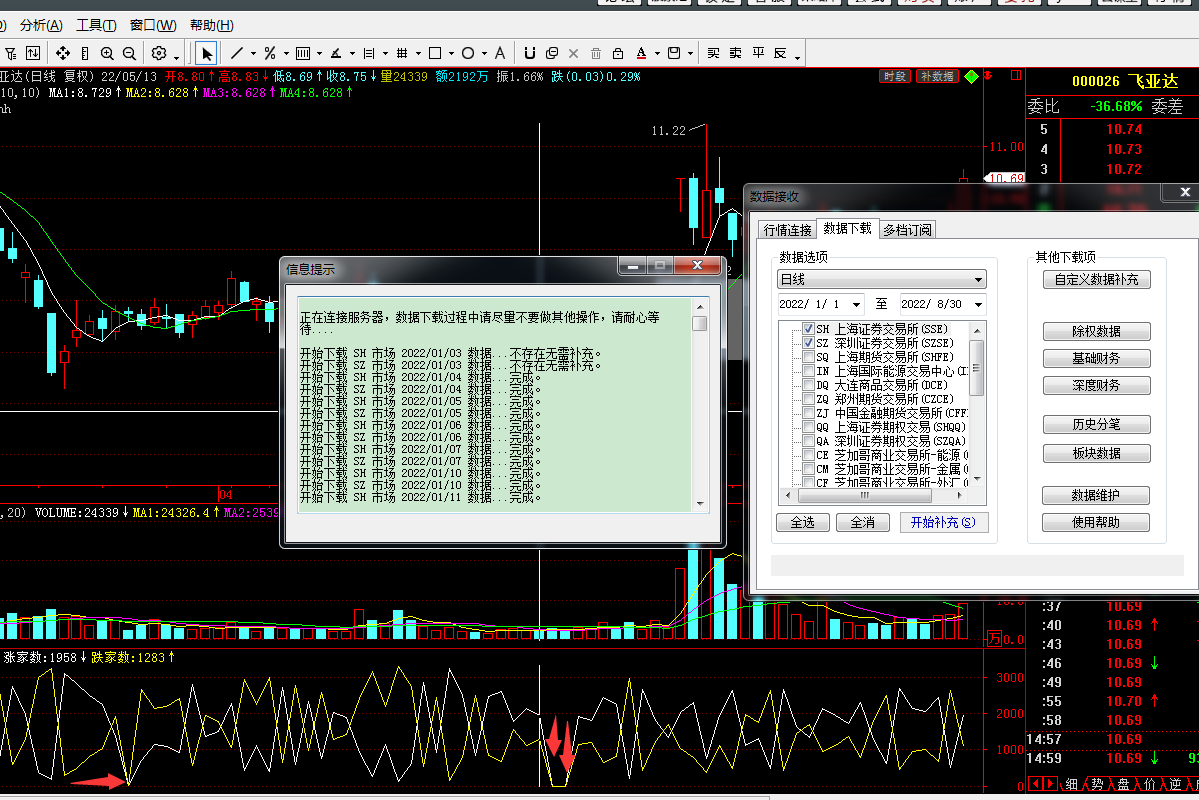Click 基础财务 button
Viewport: 1199px width, 800px height.
coord(1097,358)
